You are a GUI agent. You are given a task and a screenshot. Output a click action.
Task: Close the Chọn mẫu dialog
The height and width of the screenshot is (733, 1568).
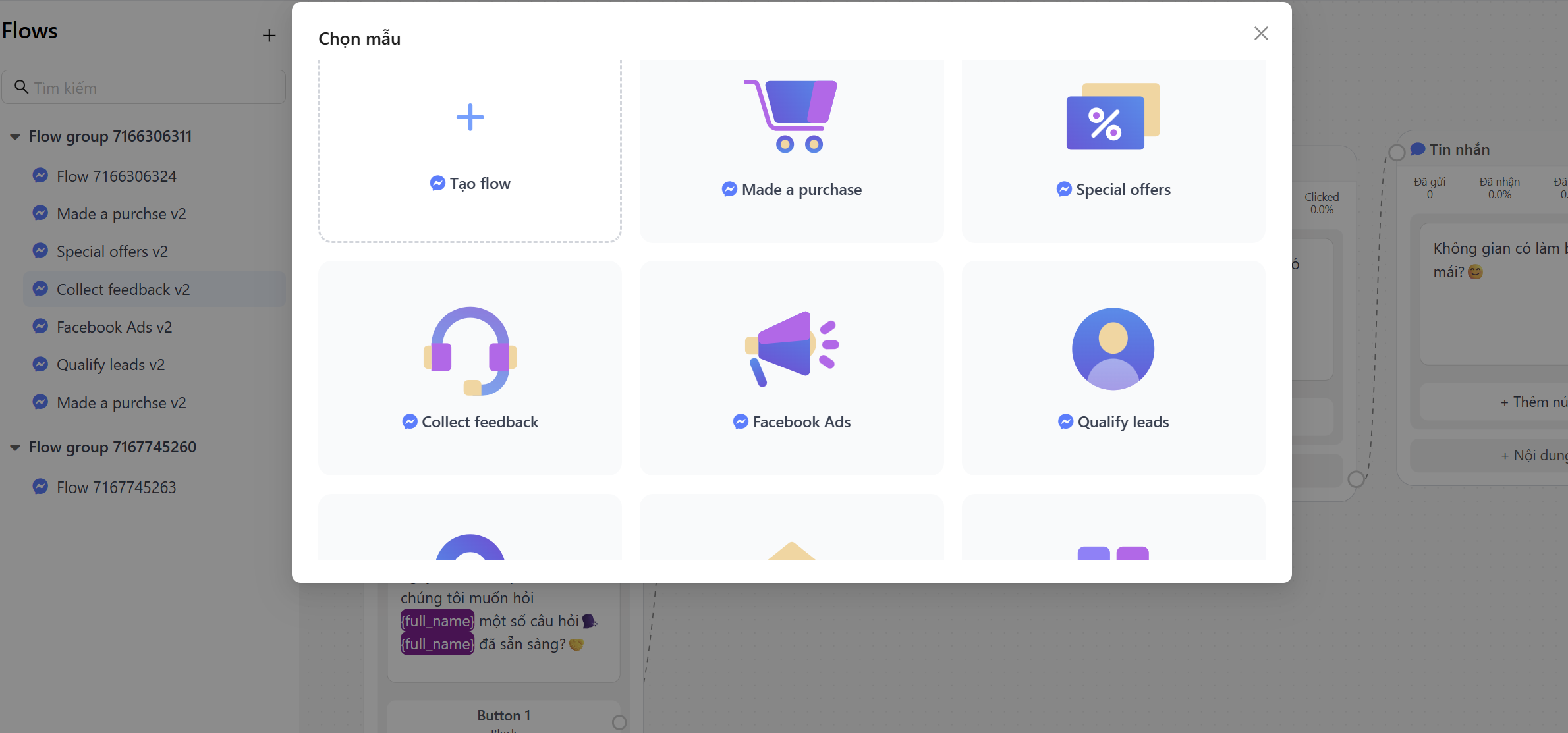(x=1260, y=34)
